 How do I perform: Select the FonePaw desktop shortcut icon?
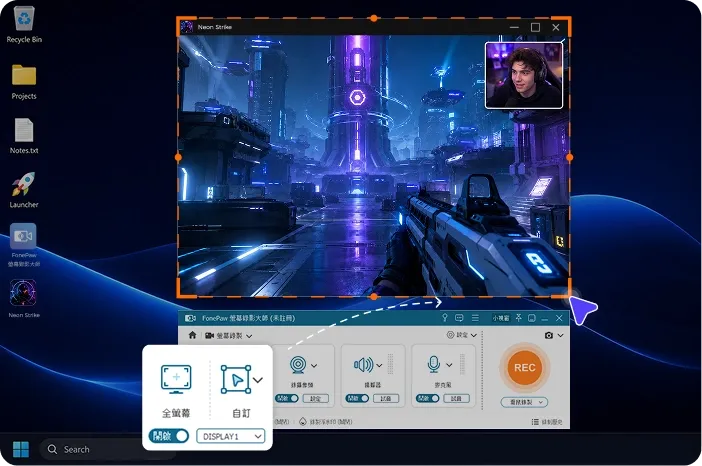click(24, 245)
